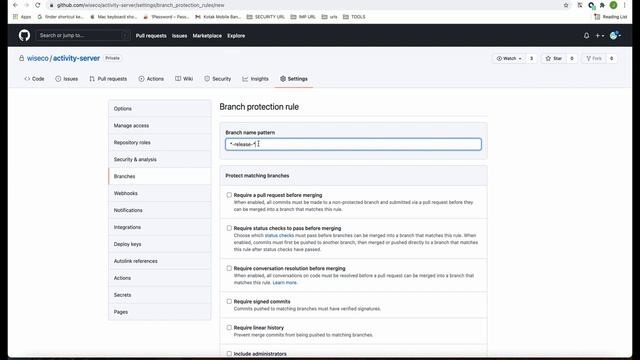Viewport: 640px width, 360px height.
Task: Open Pages settings
Action: (160, 312)
